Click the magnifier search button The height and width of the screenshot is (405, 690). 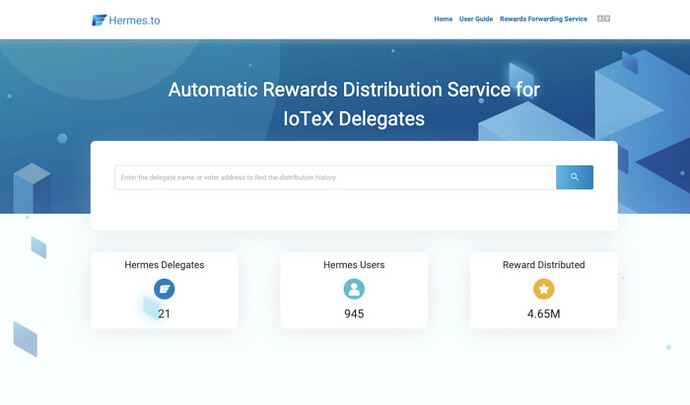click(x=574, y=177)
